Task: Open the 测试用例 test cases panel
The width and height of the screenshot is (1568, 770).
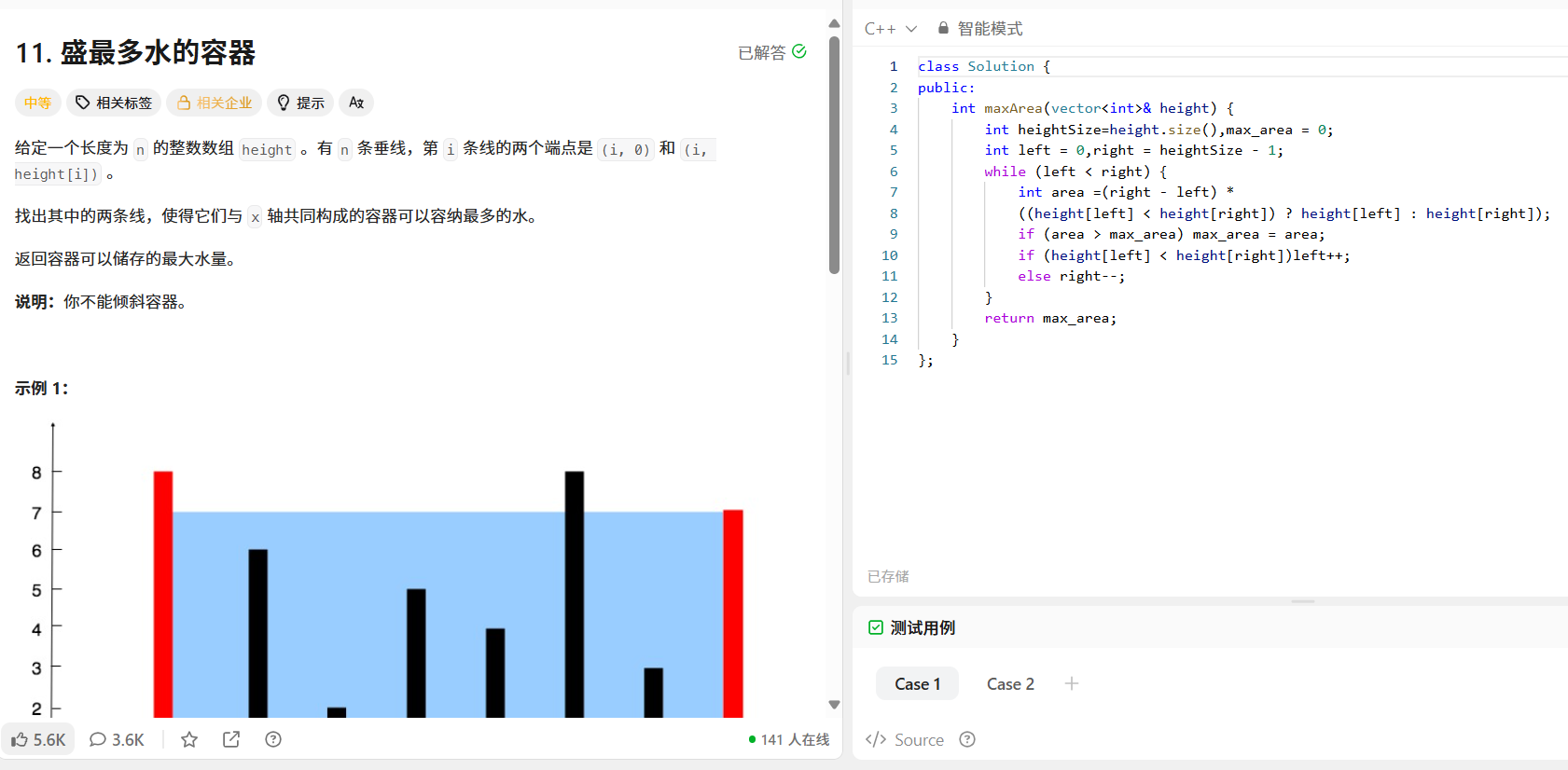Action: click(911, 627)
